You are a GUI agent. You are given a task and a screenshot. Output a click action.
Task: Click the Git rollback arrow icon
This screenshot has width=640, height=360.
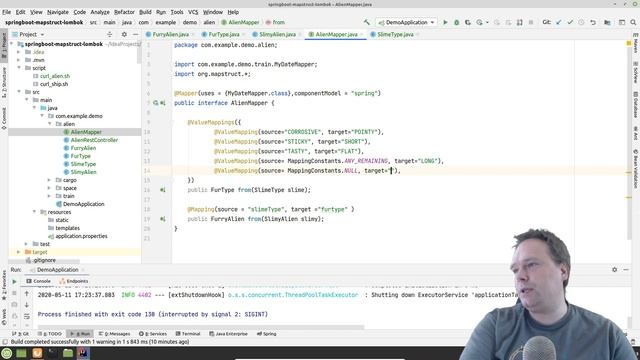(593, 22)
